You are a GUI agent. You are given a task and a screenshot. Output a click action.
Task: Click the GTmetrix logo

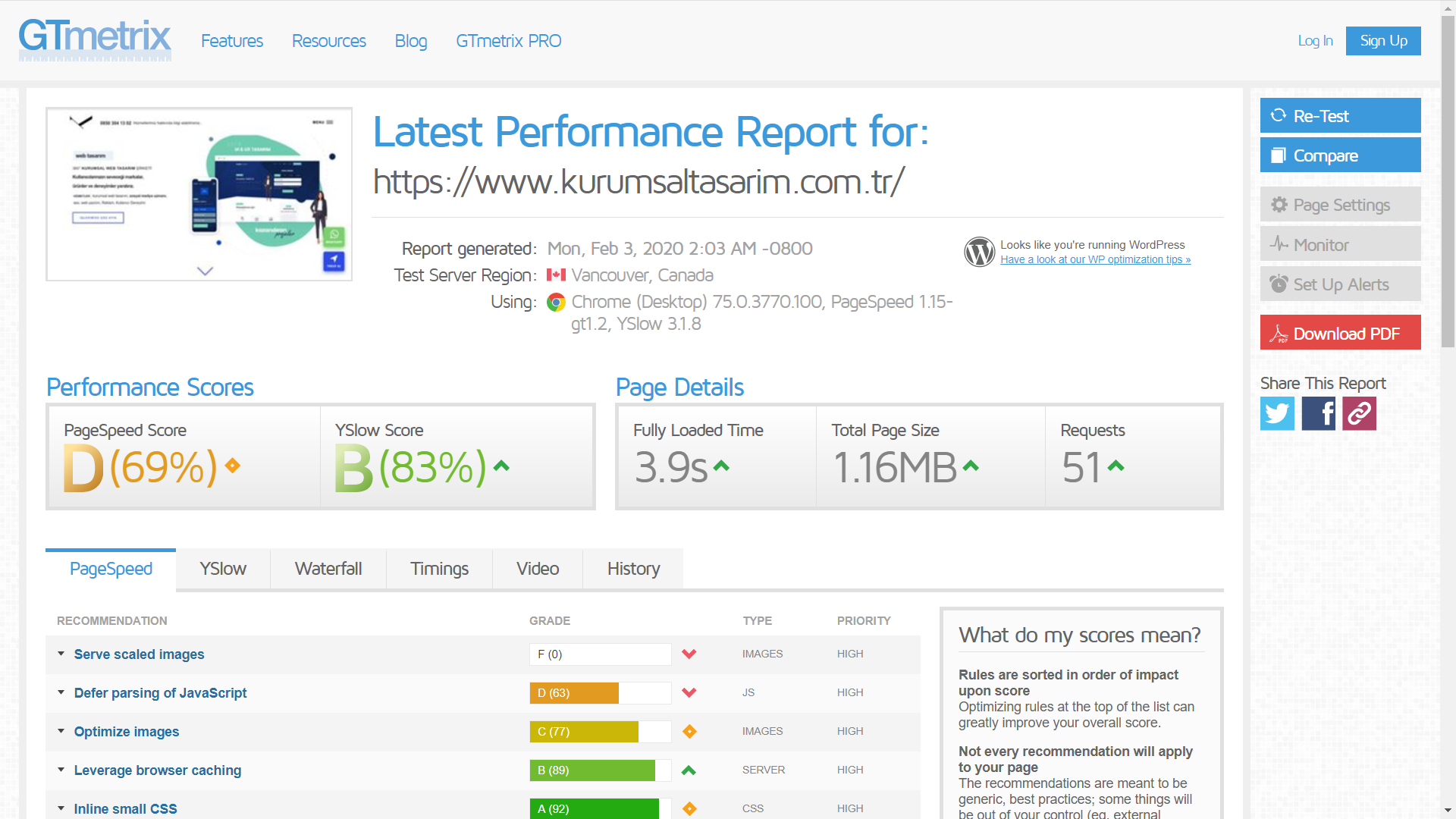95,39
